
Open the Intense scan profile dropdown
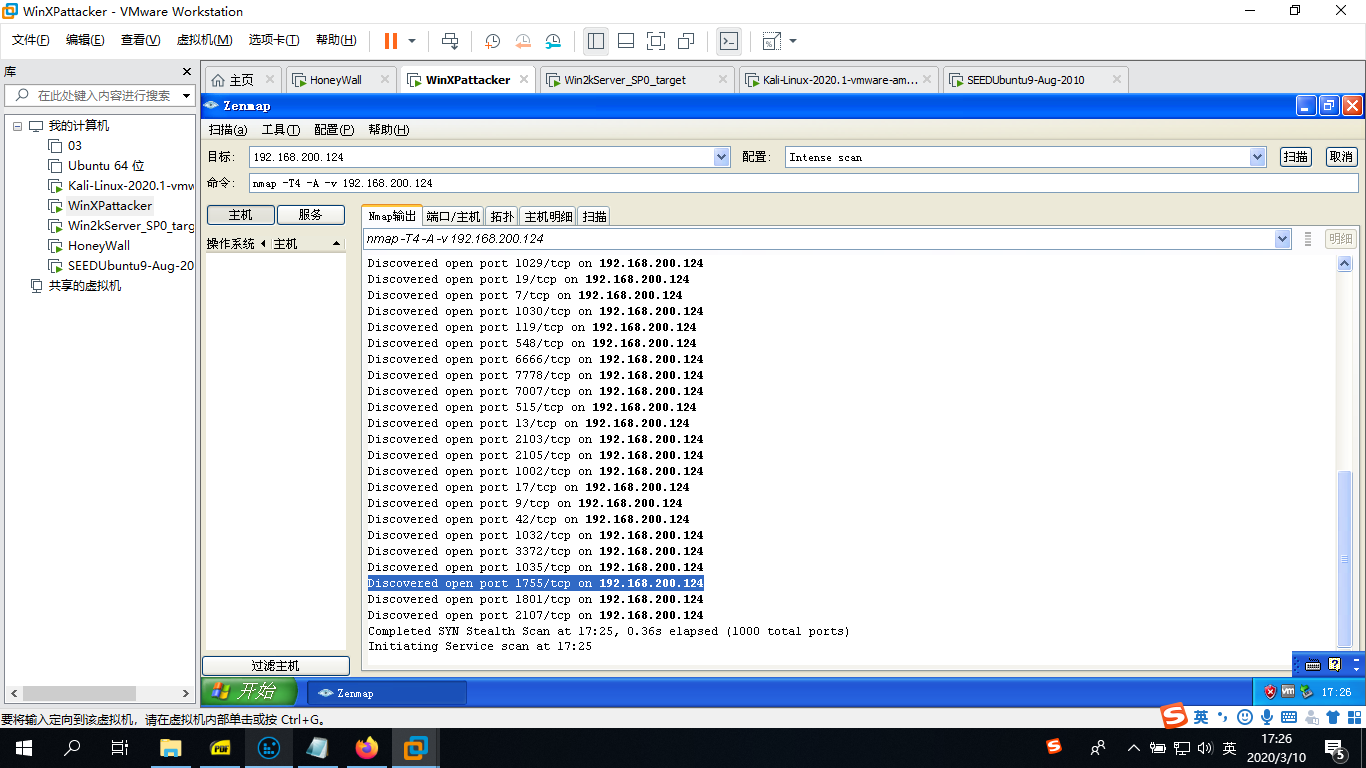click(1258, 157)
